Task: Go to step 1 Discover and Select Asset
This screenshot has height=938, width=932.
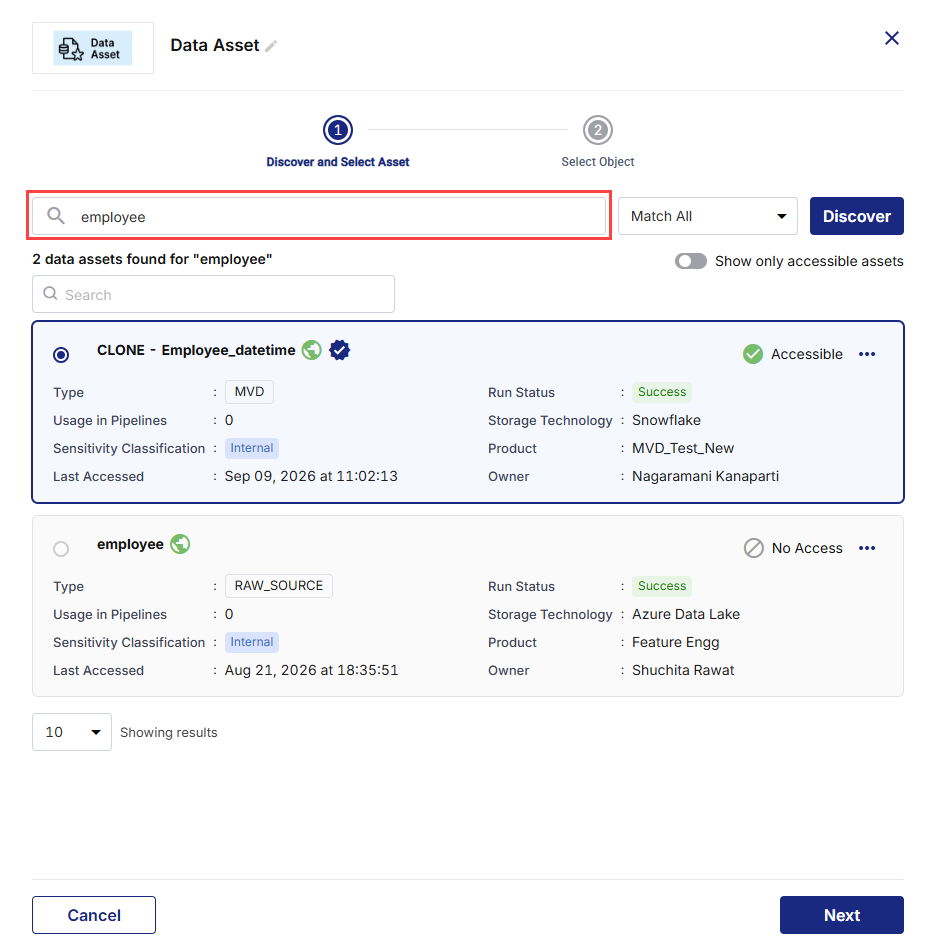Action: click(x=338, y=130)
